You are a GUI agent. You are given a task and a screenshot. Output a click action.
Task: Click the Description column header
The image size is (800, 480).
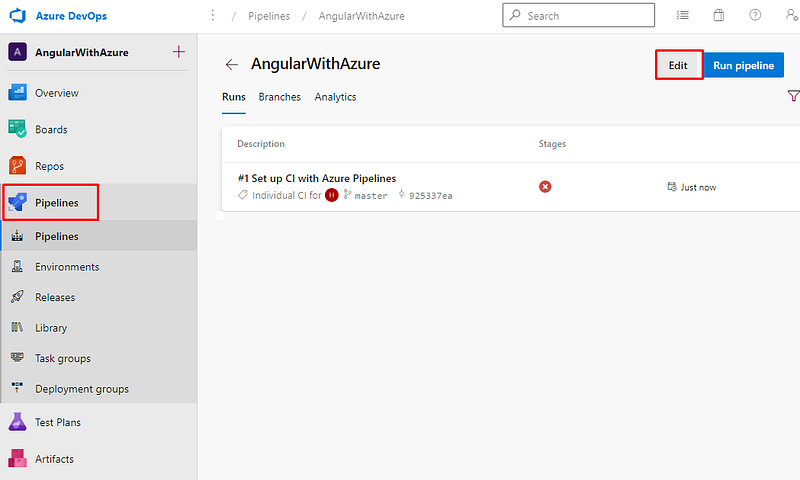pos(261,144)
